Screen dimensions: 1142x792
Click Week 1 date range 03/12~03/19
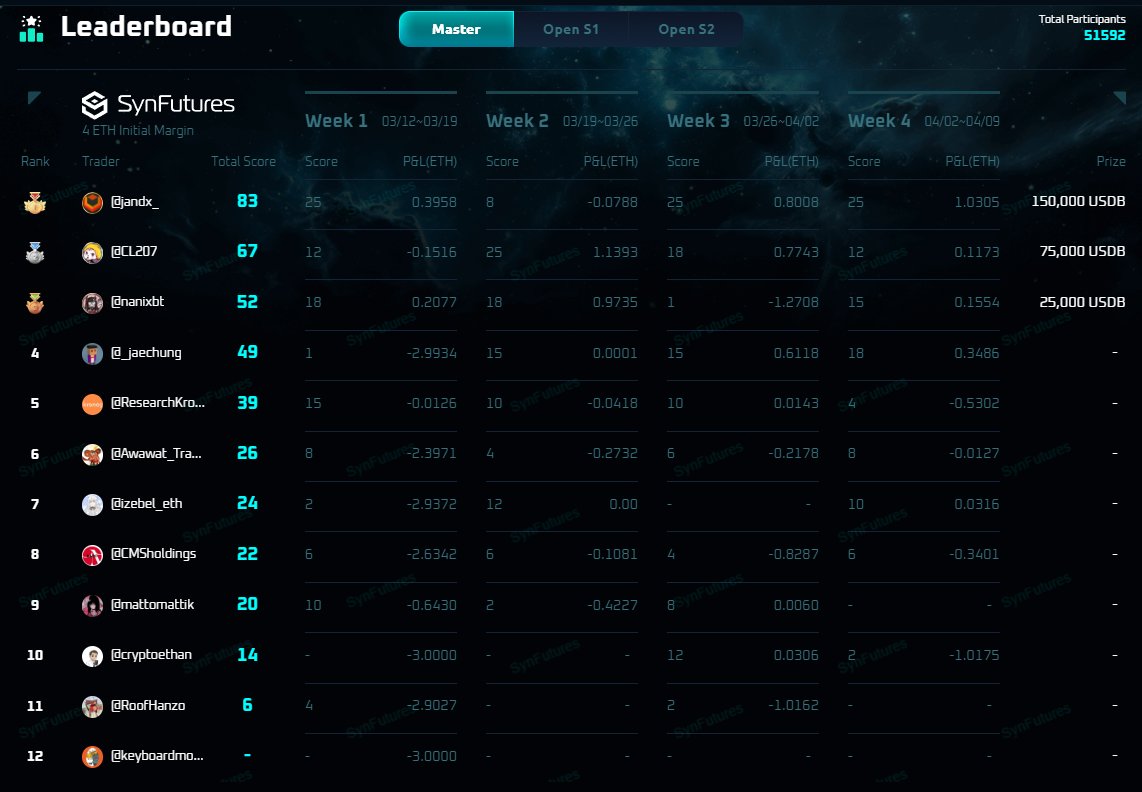[x=420, y=121]
